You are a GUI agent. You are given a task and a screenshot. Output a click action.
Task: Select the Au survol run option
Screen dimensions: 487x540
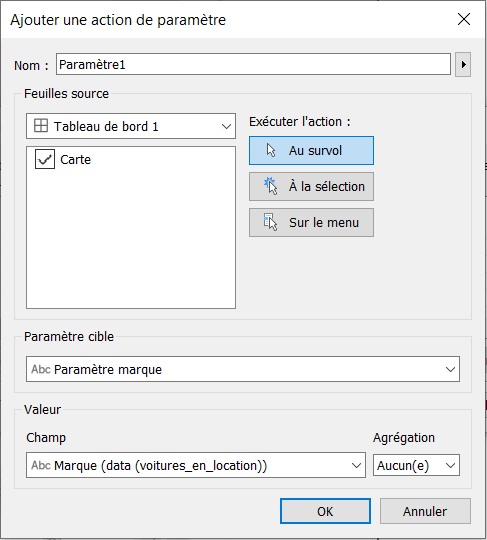[311, 150]
